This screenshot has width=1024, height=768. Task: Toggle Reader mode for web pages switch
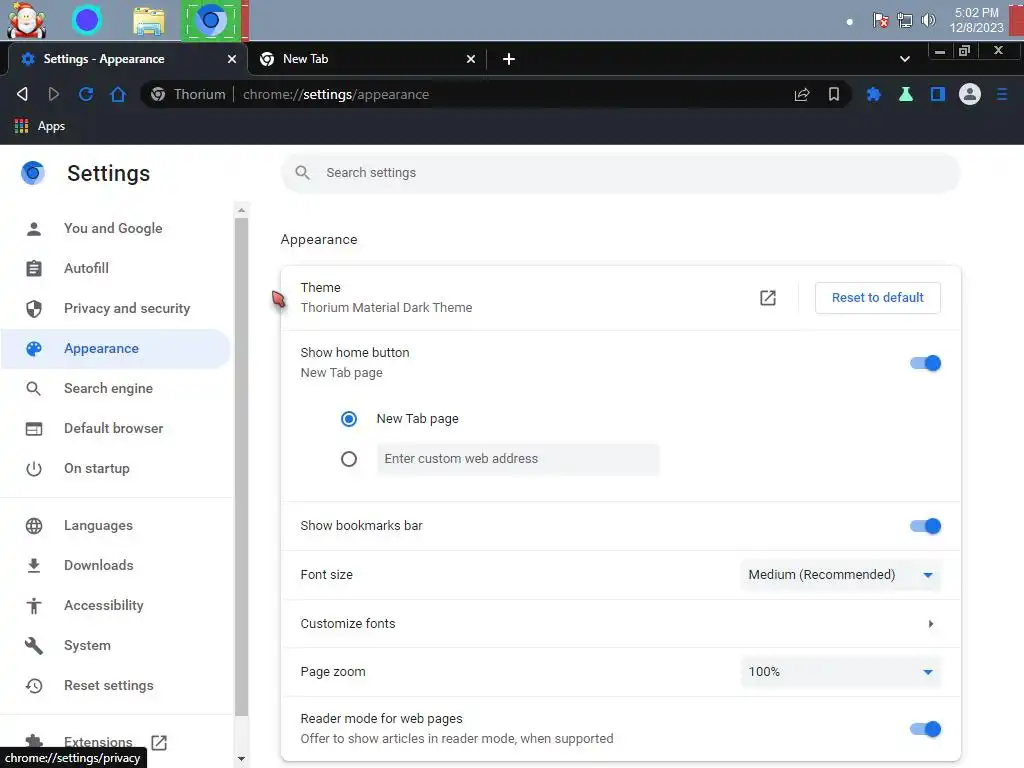pos(925,729)
